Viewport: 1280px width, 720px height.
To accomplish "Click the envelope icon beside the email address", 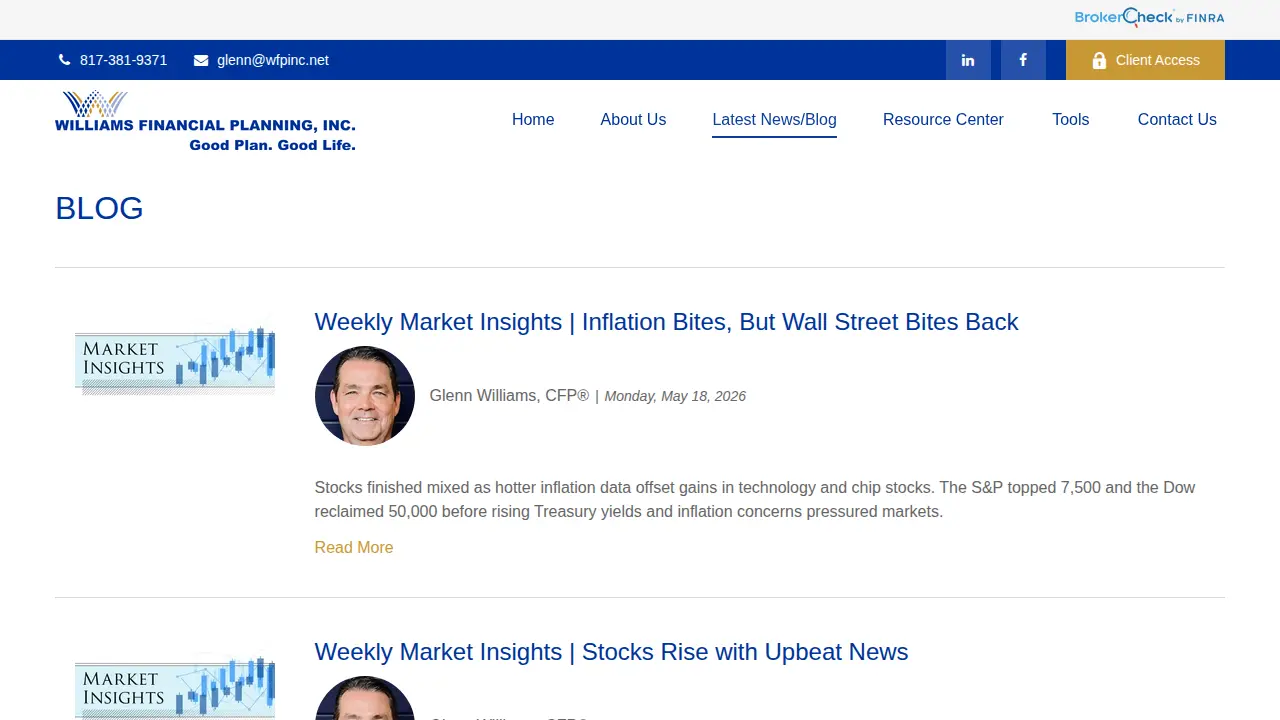I will point(201,60).
